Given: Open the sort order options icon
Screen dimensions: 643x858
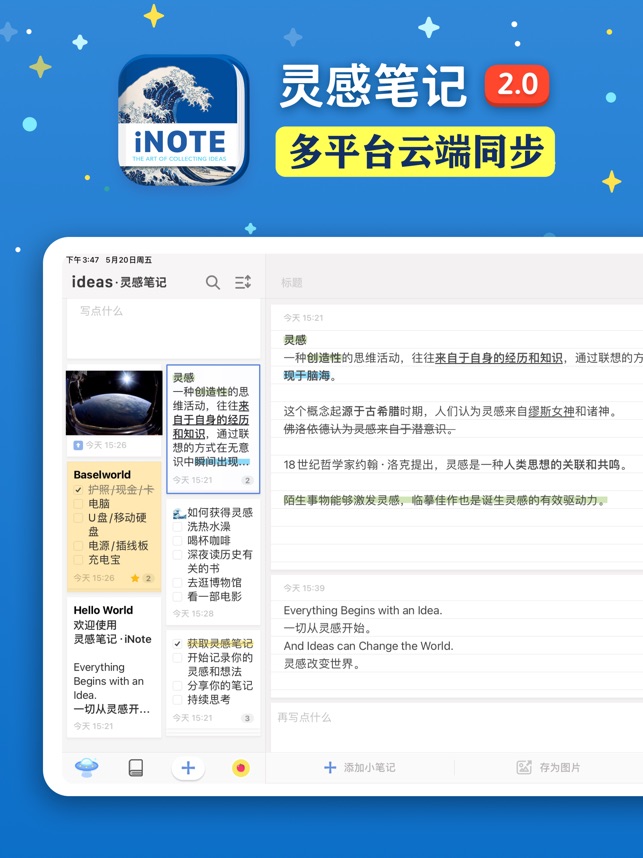Looking at the screenshot, I should coord(243,283).
